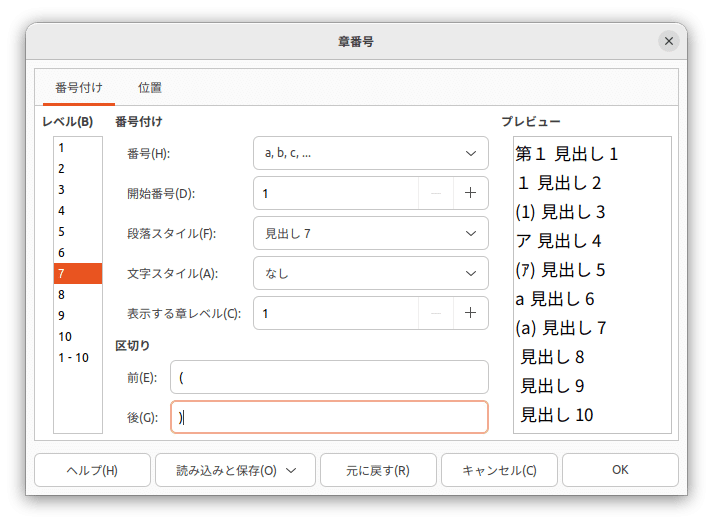713x524 pixels.
Task: Switch to the 位置 tab
Action: 150,88
